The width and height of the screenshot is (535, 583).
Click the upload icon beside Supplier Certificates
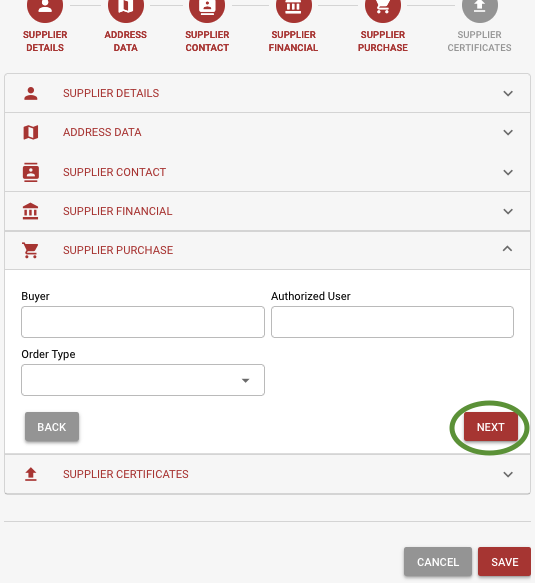click(x=30, y=474)
